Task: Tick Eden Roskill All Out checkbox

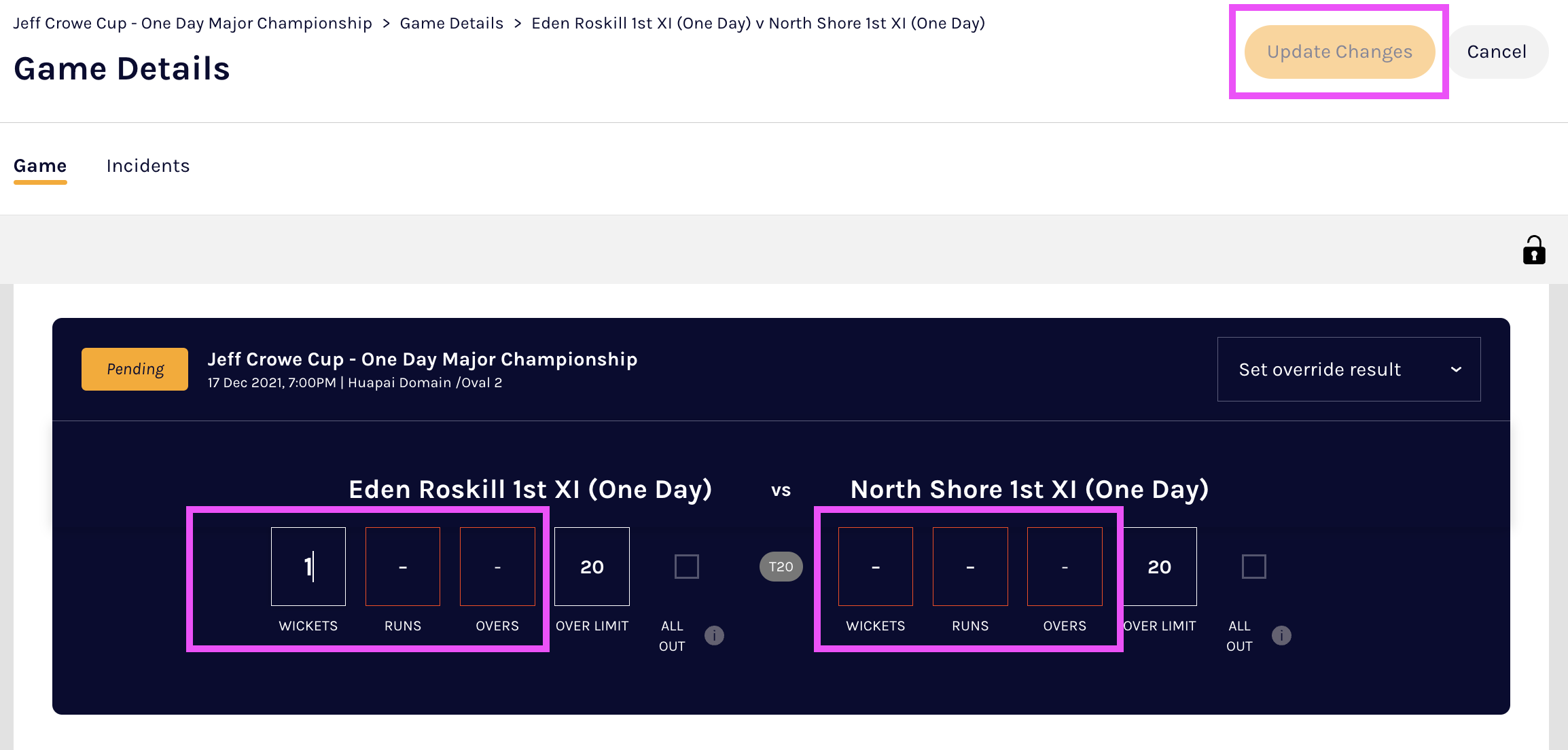Action: [686, 567]
